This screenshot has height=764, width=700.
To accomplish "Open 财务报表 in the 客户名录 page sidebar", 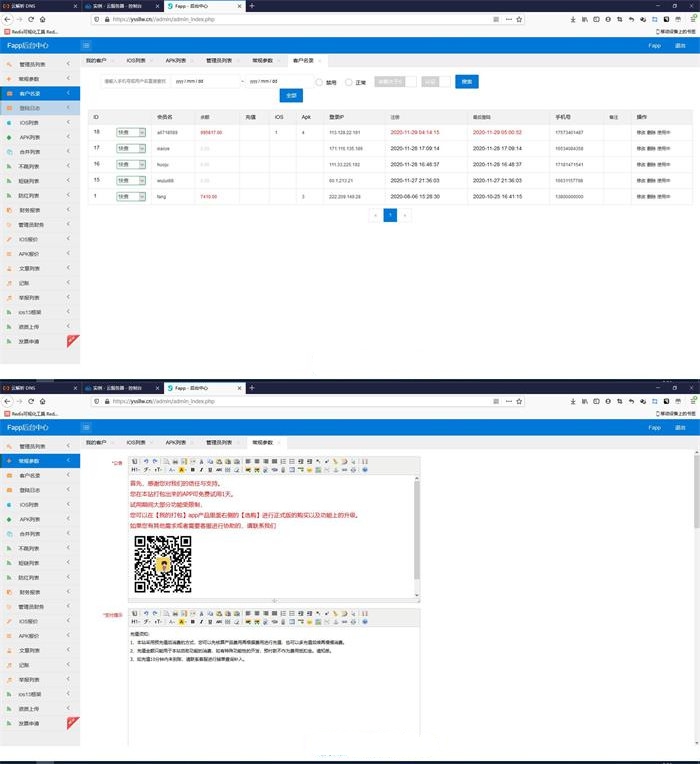I will click(29, 210).
